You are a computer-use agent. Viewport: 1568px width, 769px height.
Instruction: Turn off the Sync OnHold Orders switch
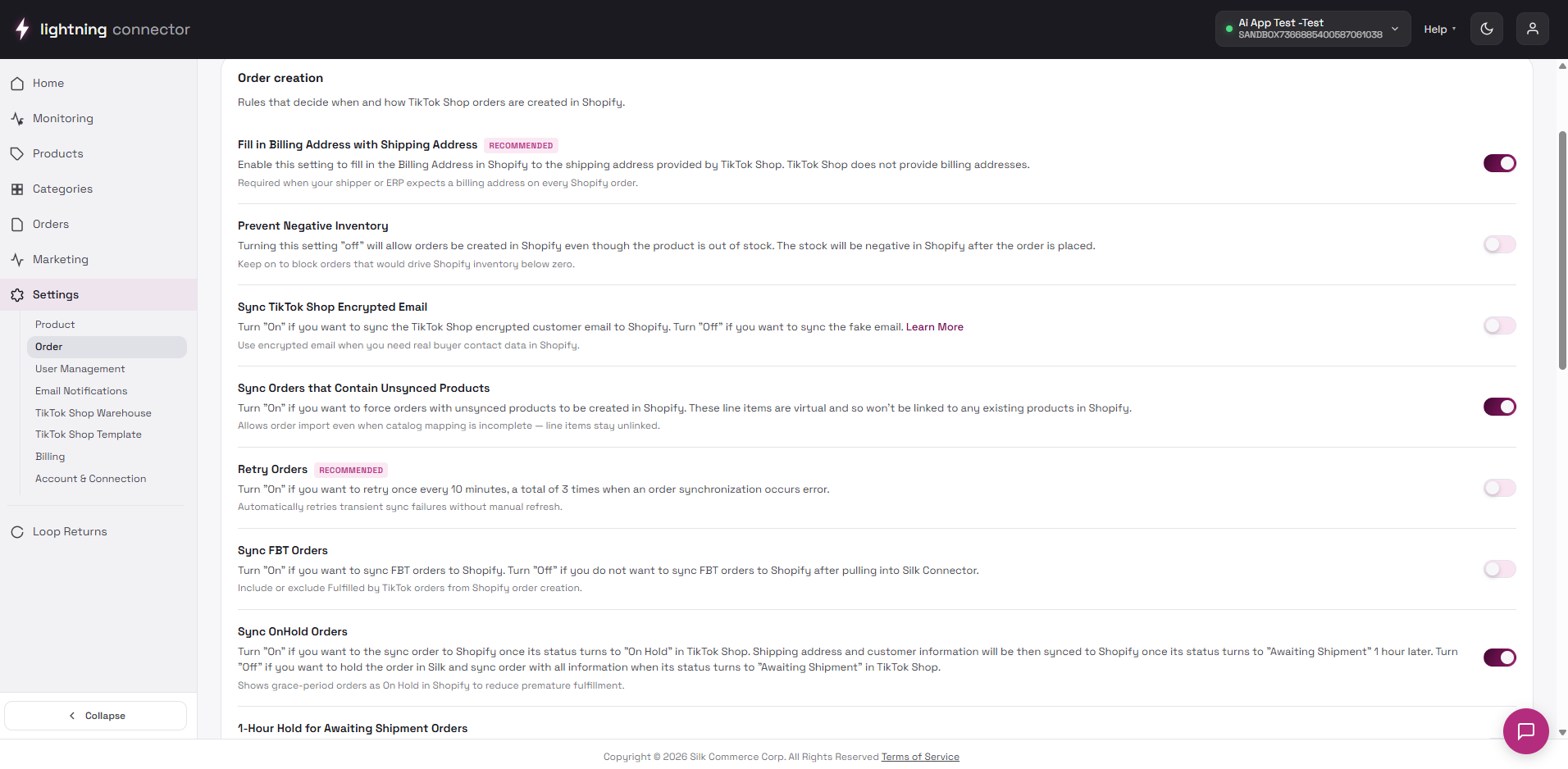coord(1500,658)
